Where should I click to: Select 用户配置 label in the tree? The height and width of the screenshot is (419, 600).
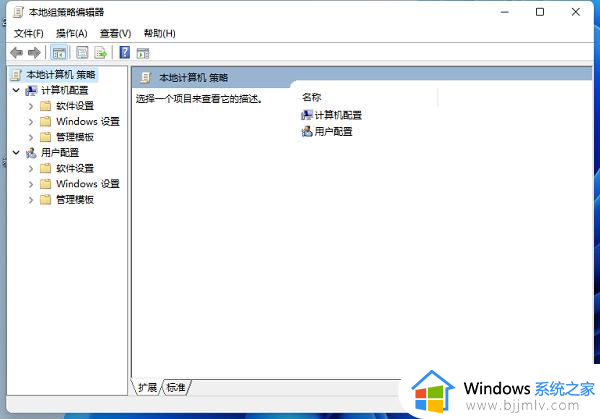click(x=60, y=153)
